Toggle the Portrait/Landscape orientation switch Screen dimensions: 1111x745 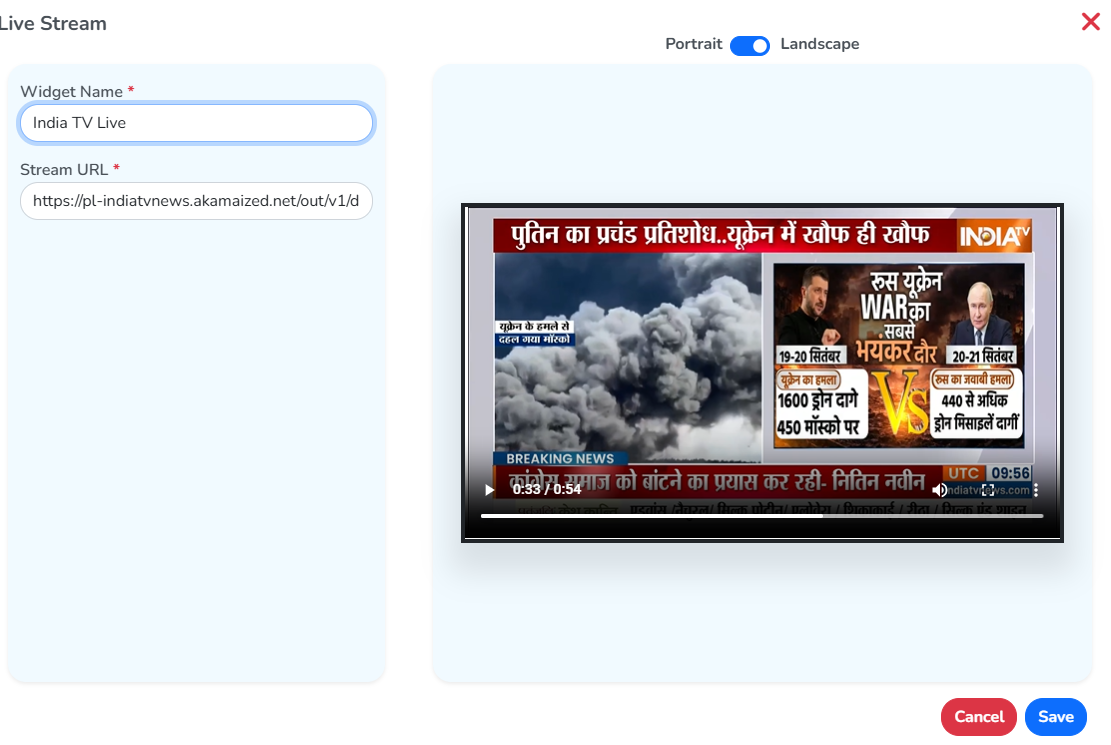point(750,45)
